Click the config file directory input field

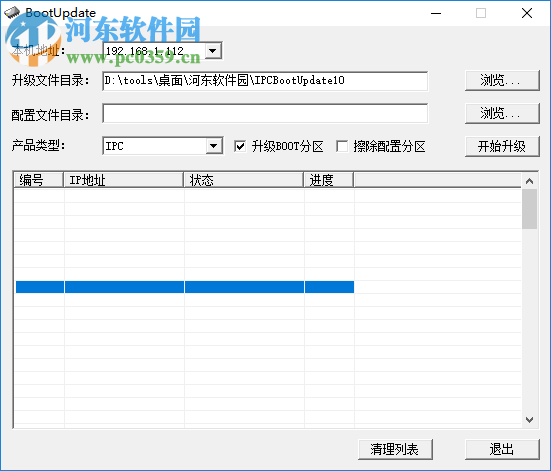point(265,114)
